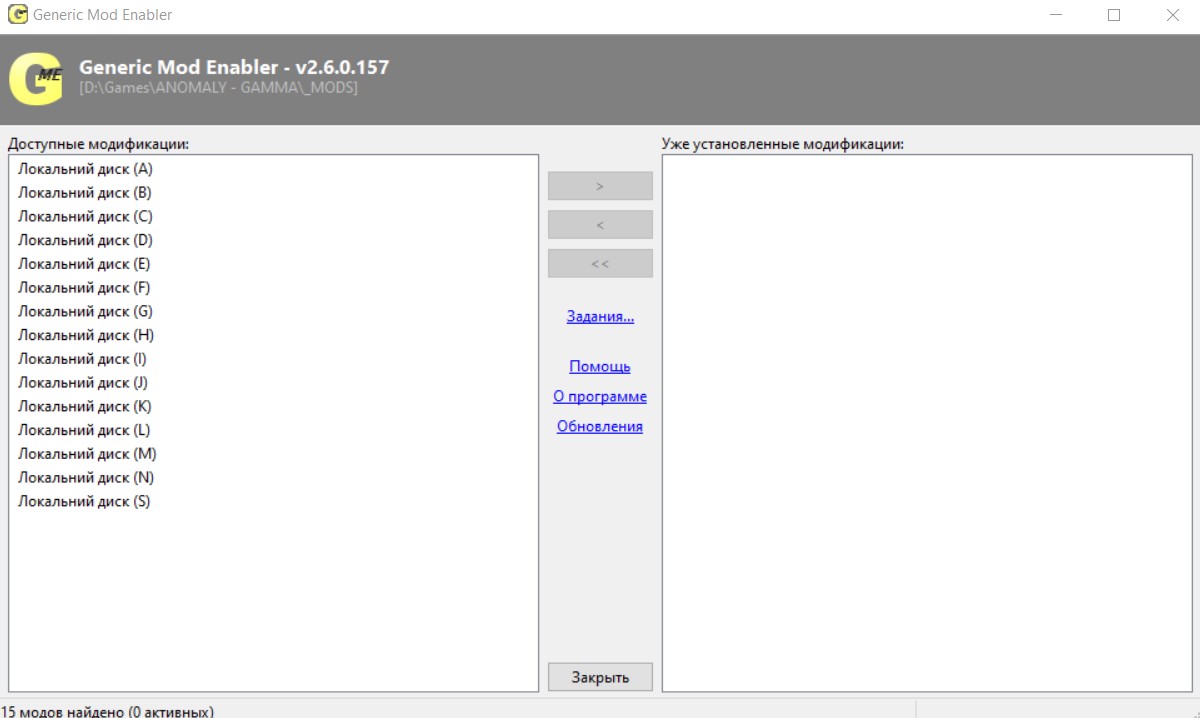Maximize the Generic Mod Enabler window
Viewport: 1200px width, 718px height.
(1114, 15)
